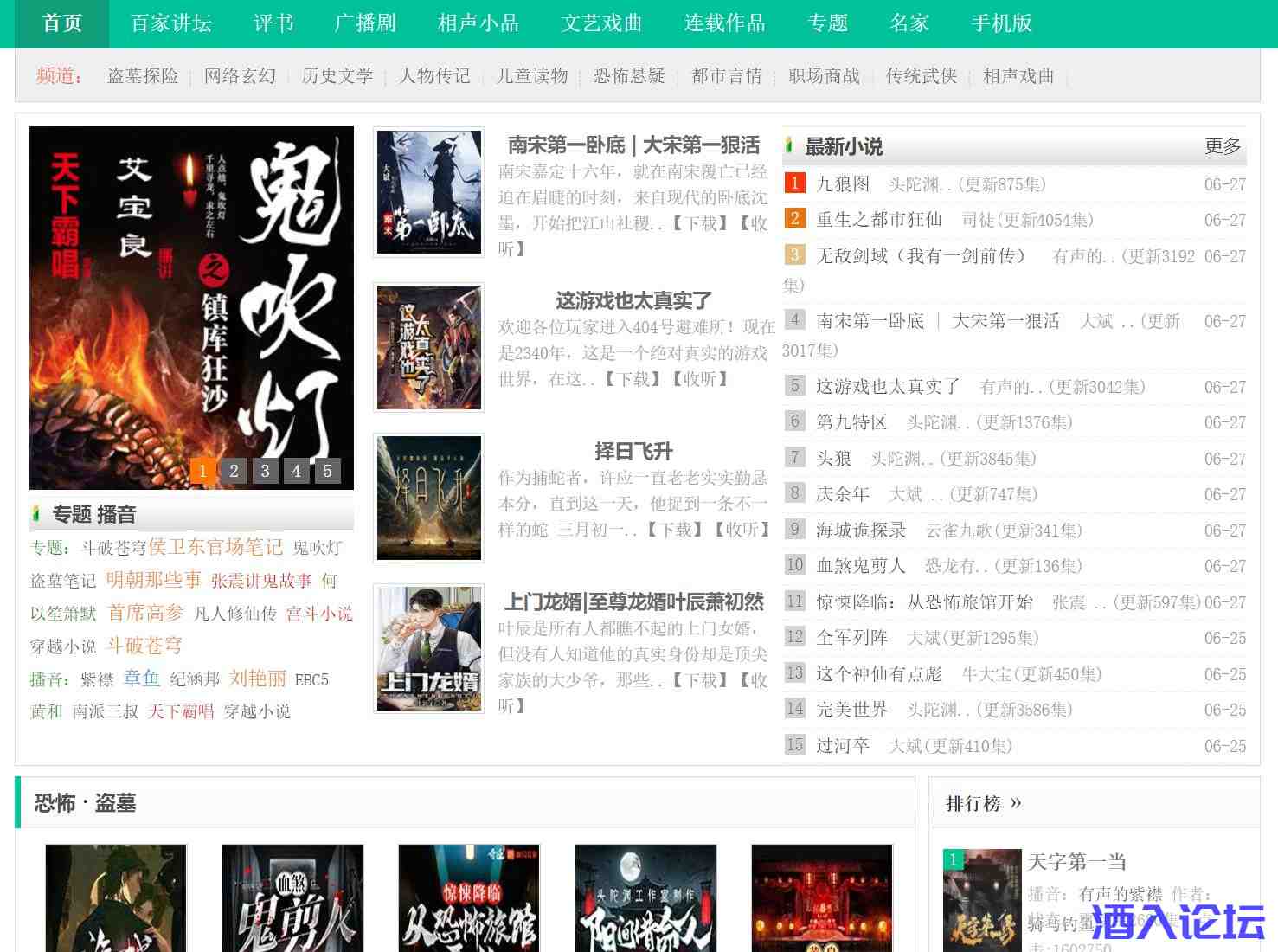The height and width of the screenshot is (952, 1278).
Task: Open the 择日飞升 cover image
Action: click(x=429, y=498)
